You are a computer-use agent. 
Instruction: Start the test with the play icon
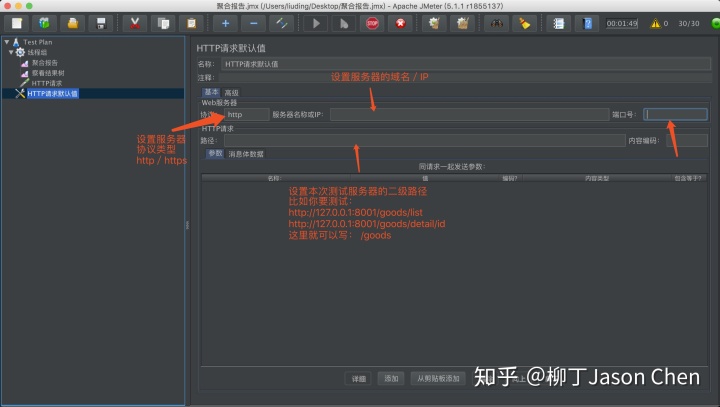(316, 23)
